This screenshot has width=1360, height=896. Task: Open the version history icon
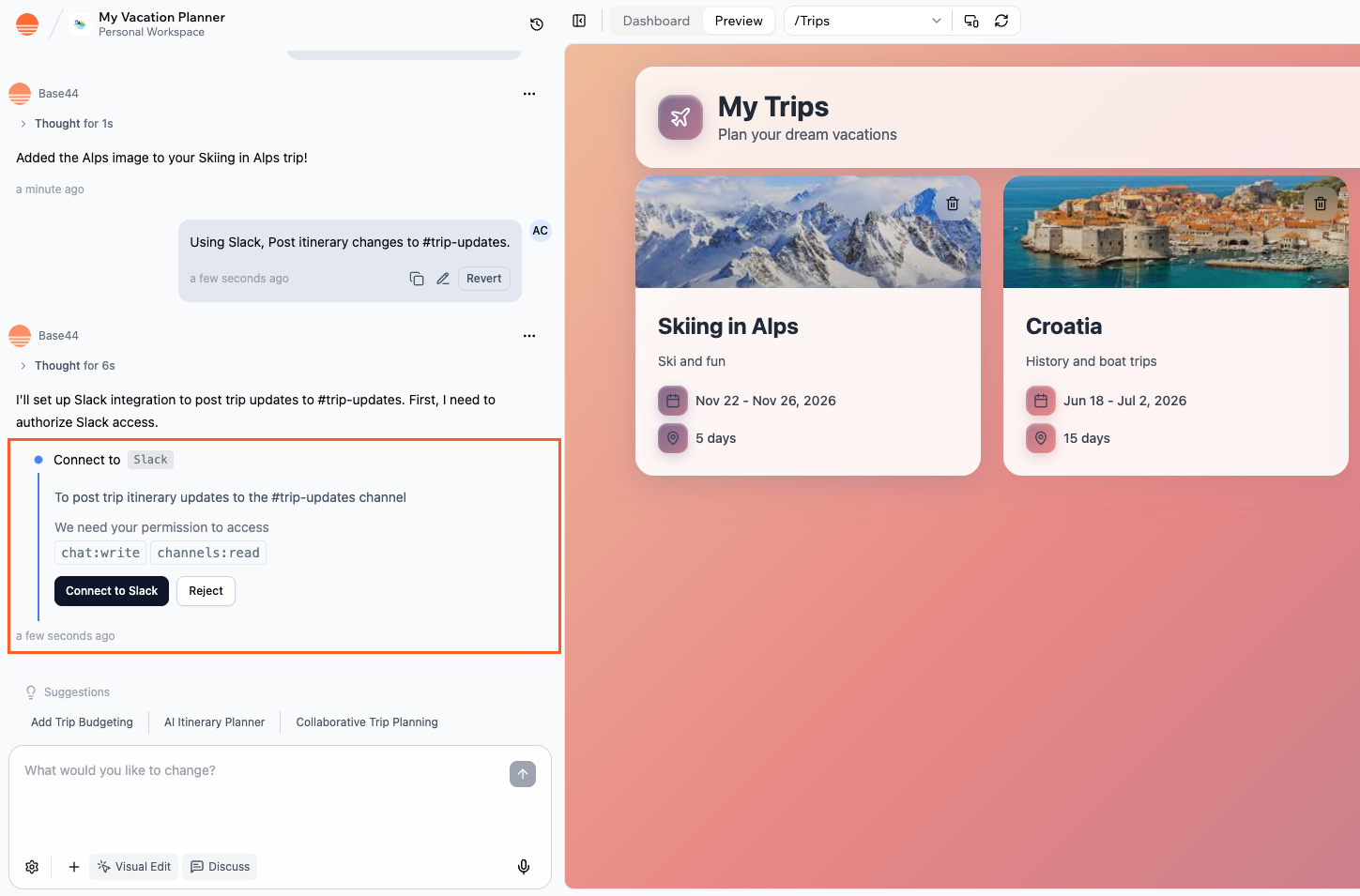(x=536, y=23)
